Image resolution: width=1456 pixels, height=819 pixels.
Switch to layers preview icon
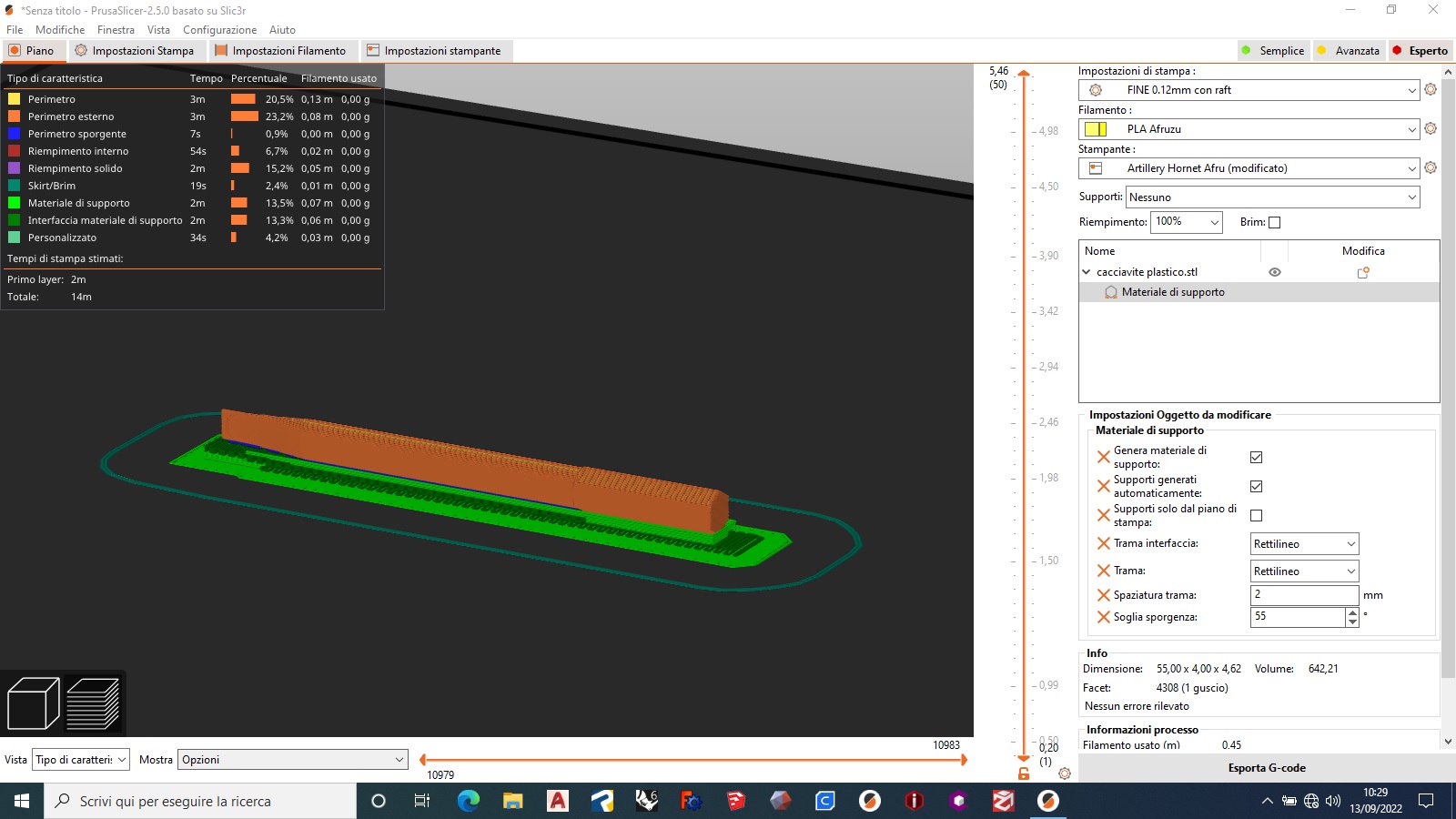[x=93, y=703]
